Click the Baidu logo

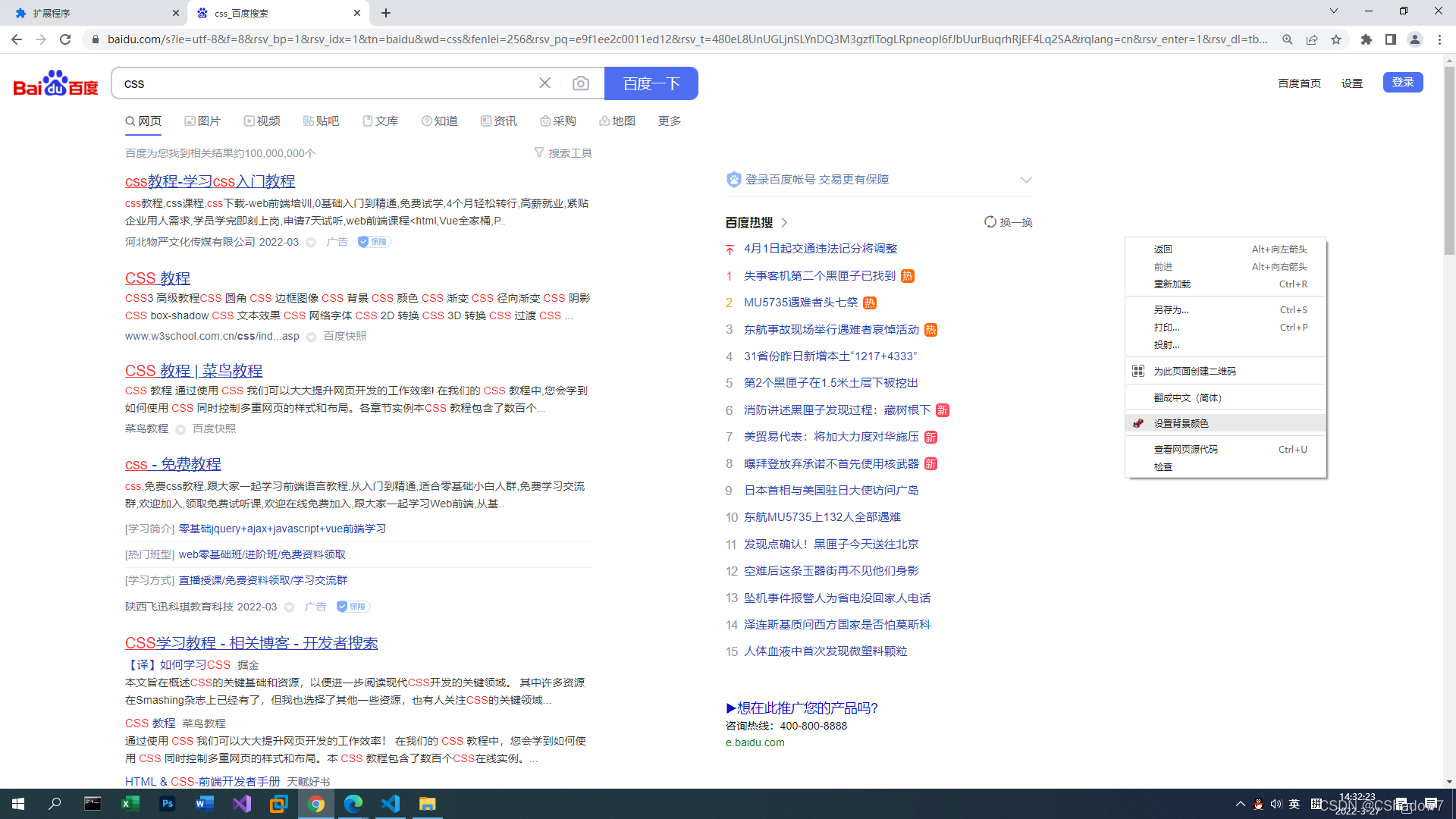coord(55,83)
